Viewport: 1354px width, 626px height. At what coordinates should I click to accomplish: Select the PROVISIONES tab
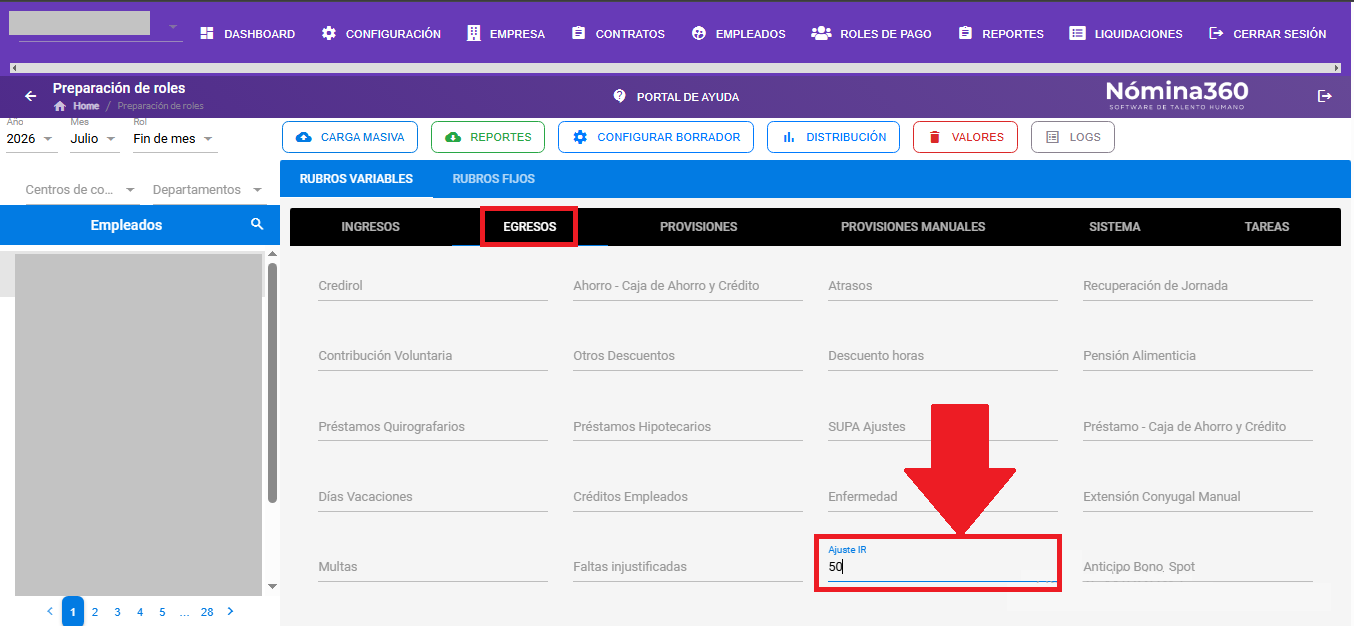coord(698,227)
